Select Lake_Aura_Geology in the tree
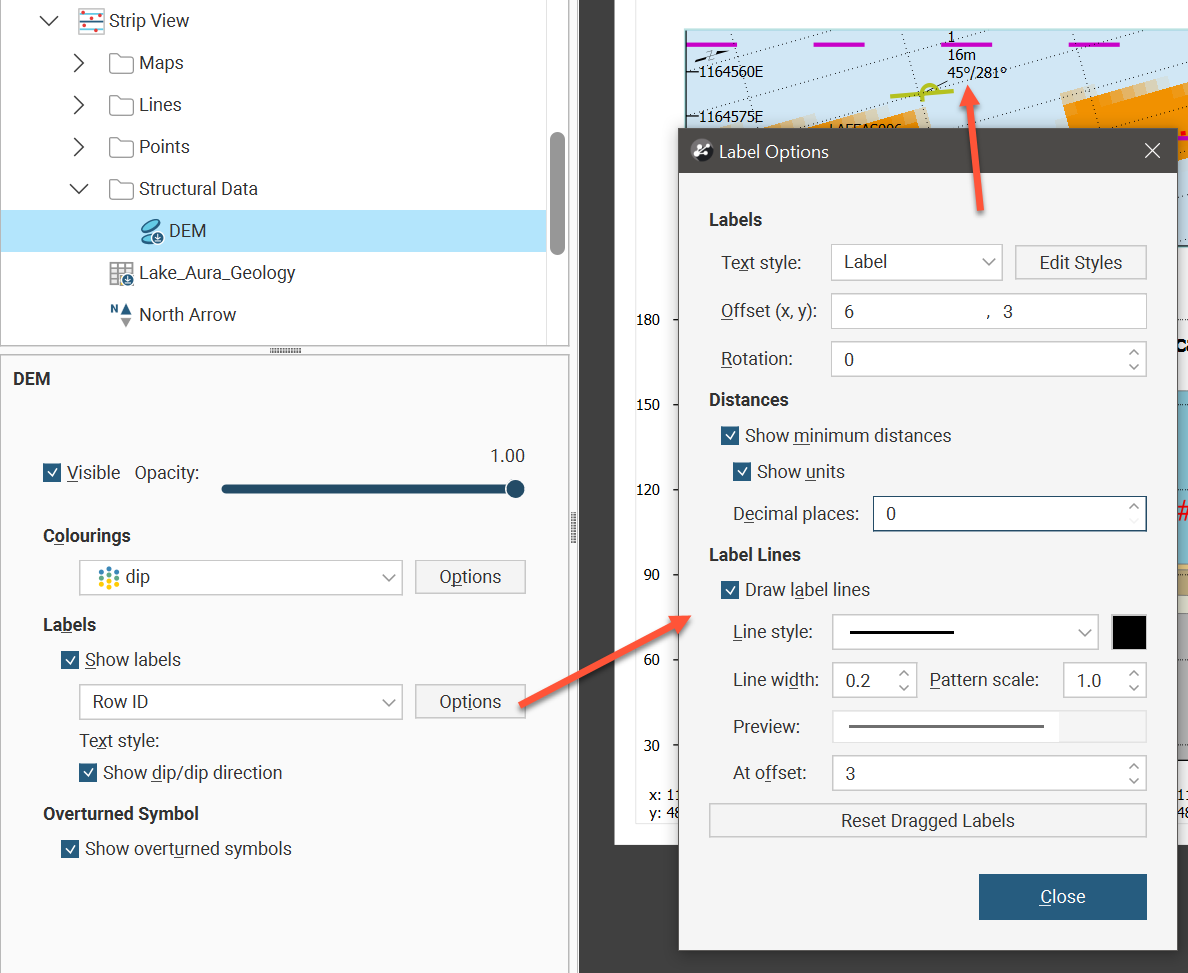 coord(217,273)
